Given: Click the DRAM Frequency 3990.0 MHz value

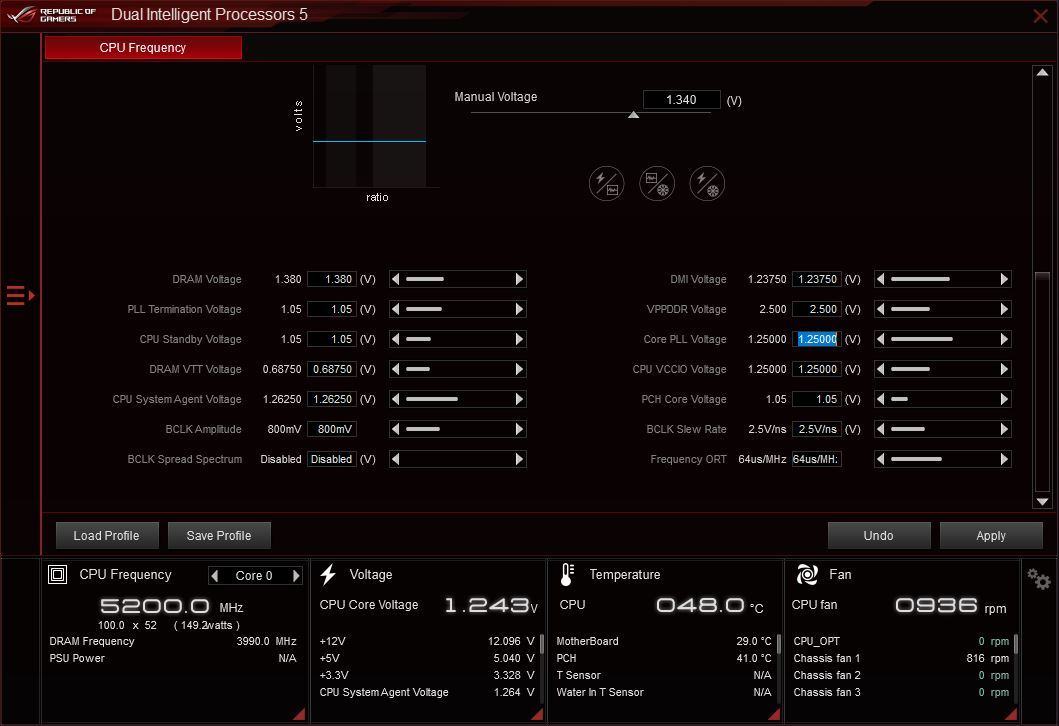Looking at the screenshot, I should (x=267, y=641).
